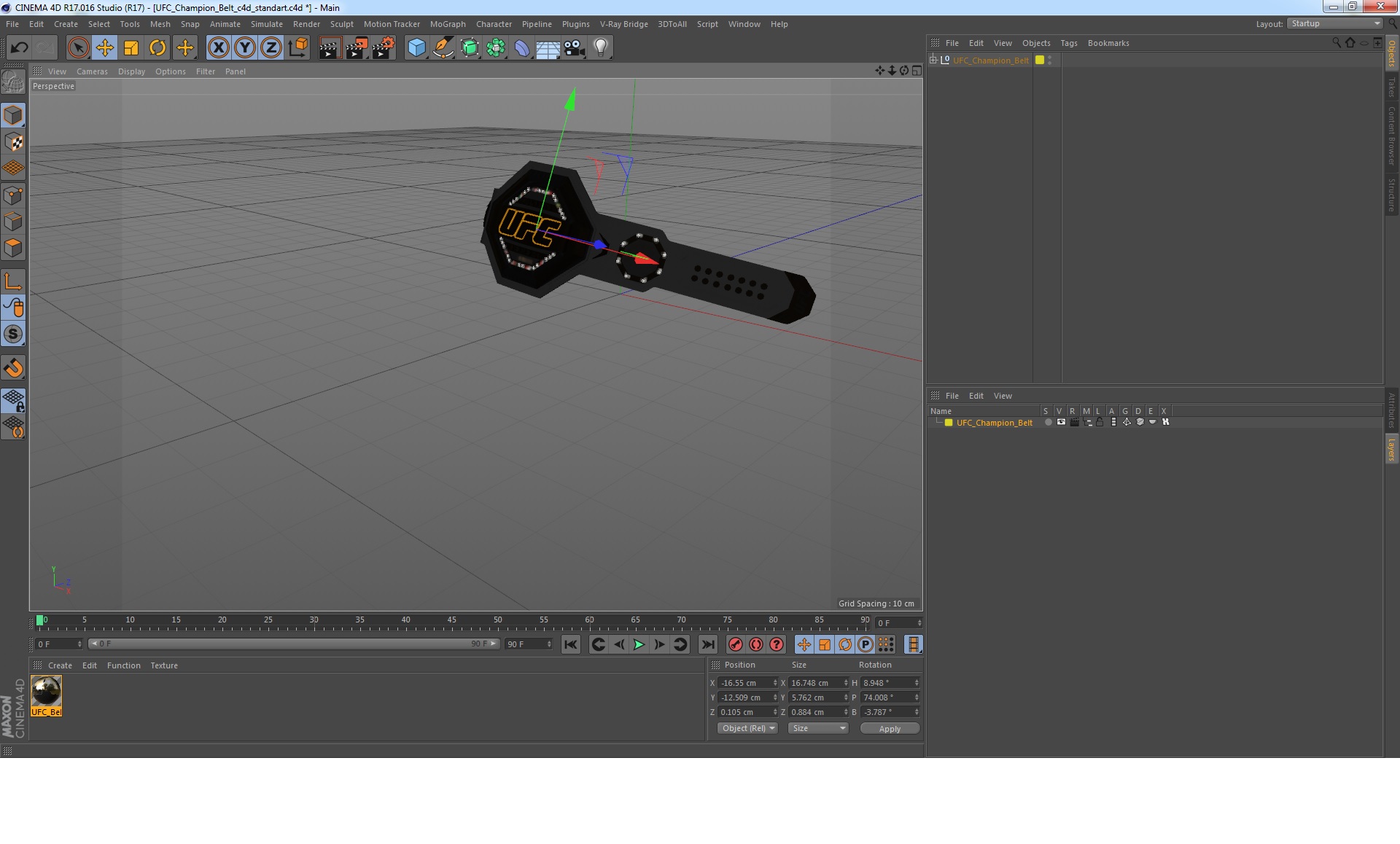The height and width of the screenshot is (844, 1400).
Task: Expand the UFC_Champion_Belt object tree
Action: 933,60
